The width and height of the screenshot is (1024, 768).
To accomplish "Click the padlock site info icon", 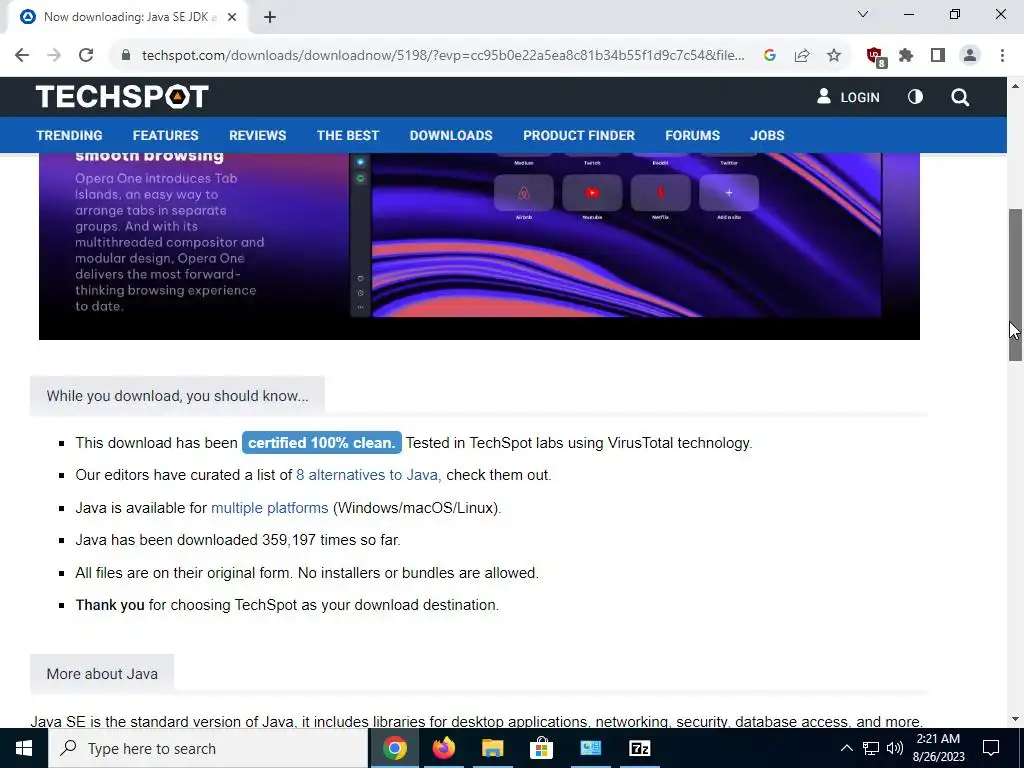I will point(126,56).
